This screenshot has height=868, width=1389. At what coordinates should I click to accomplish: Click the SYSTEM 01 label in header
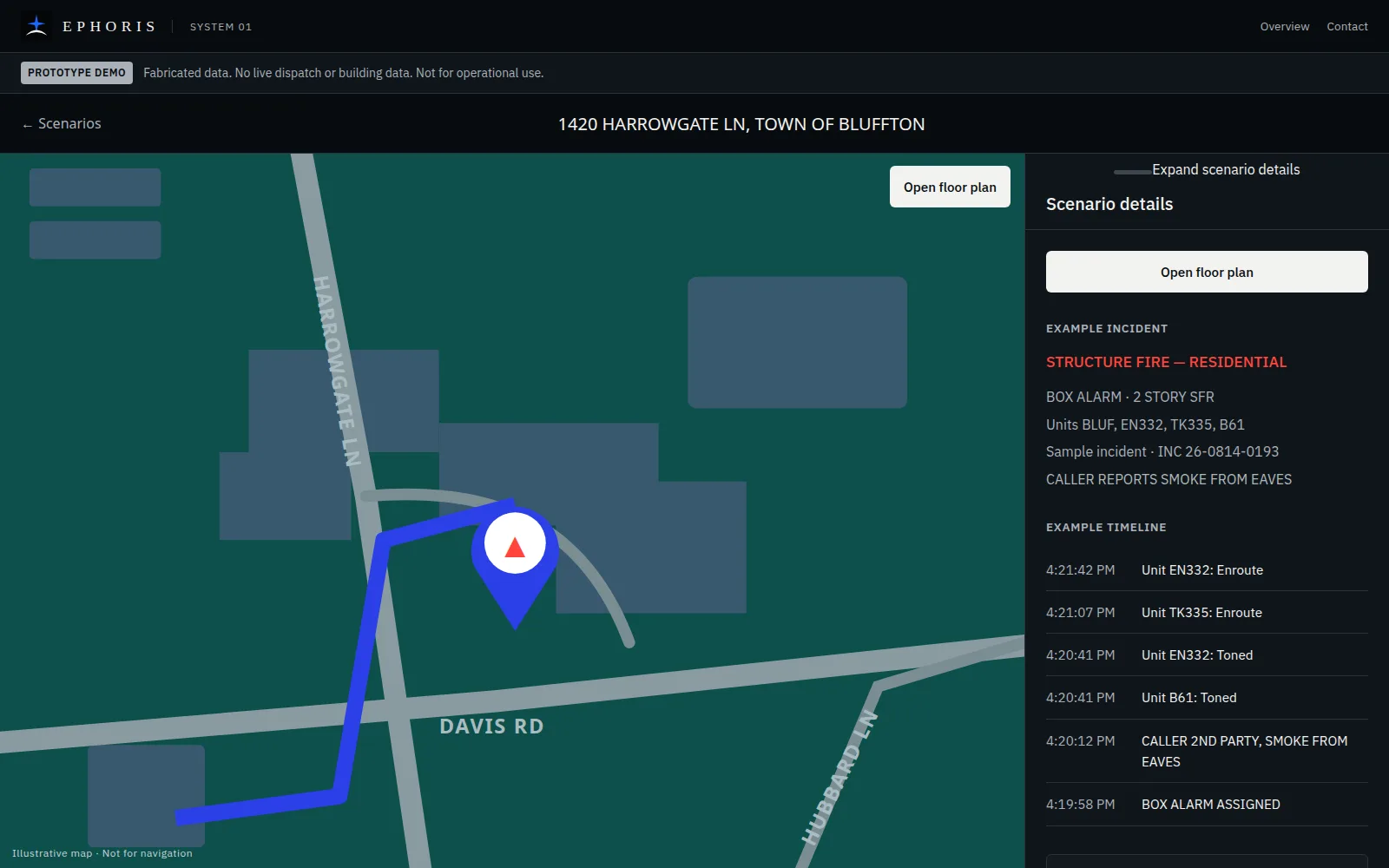tap(221, 27)
